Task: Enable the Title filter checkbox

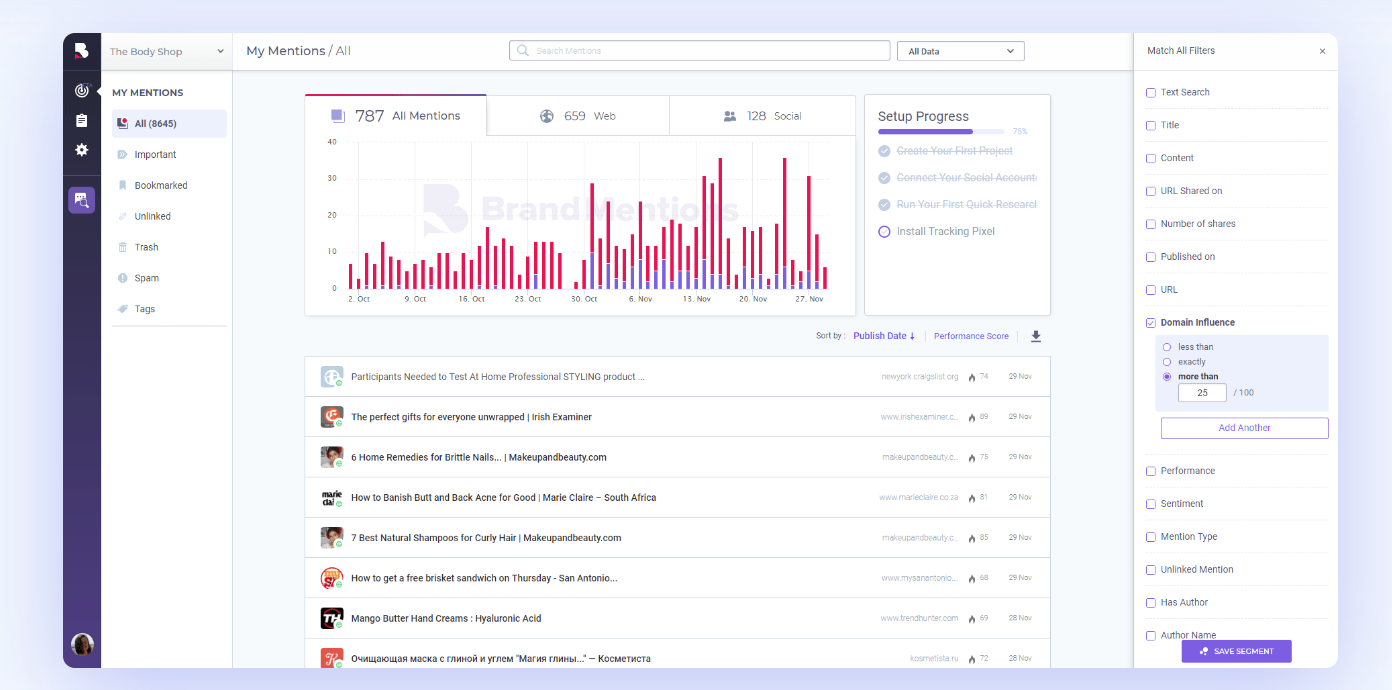Action: (1151, 125)
